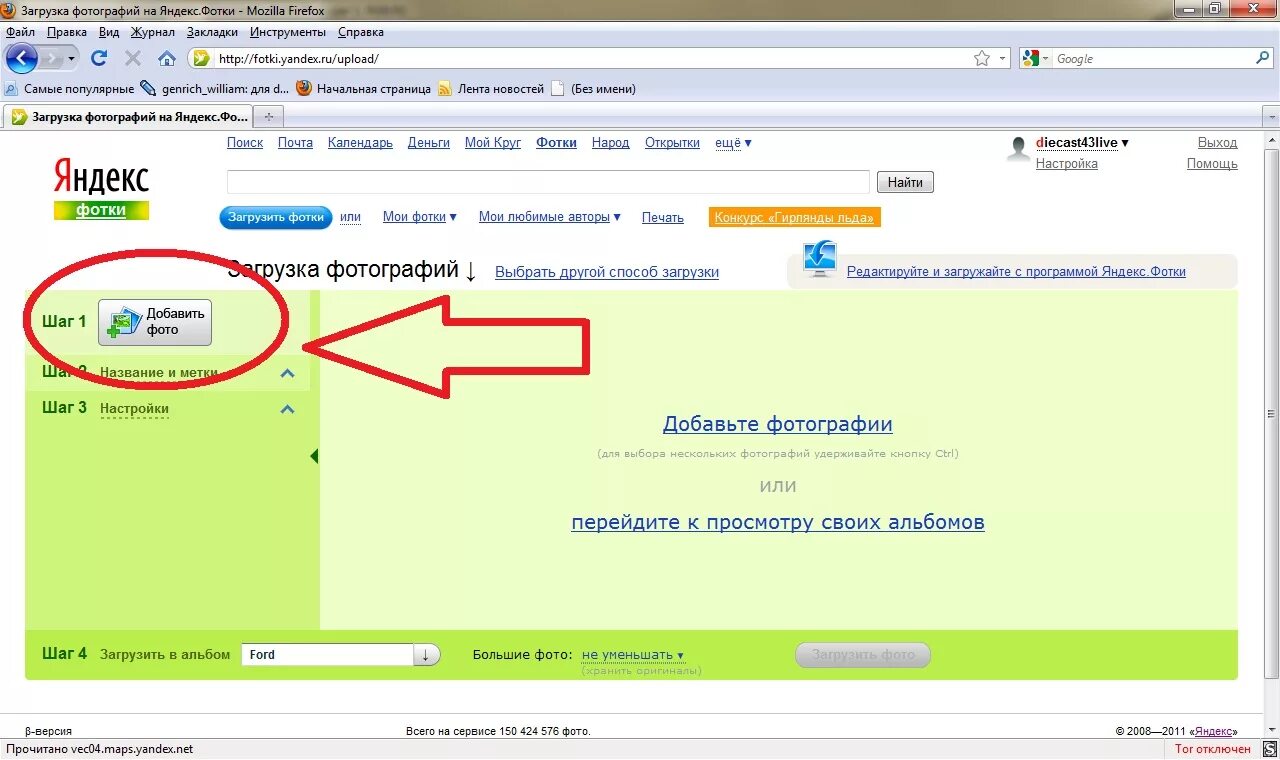Open the user avatar icon next to diecast43live
1280x760 pixels.
pos(1018,149)
